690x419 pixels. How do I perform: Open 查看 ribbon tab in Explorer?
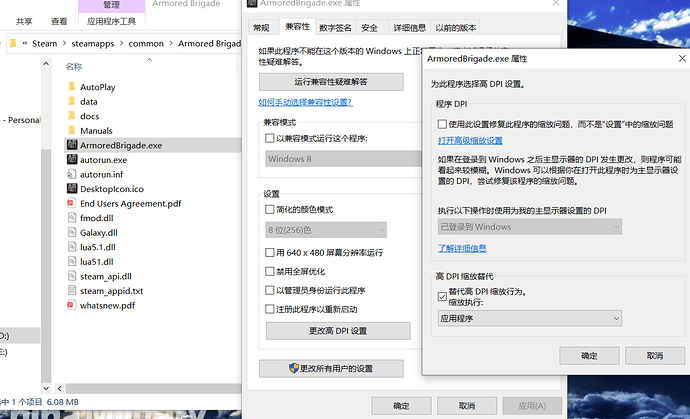59,21
